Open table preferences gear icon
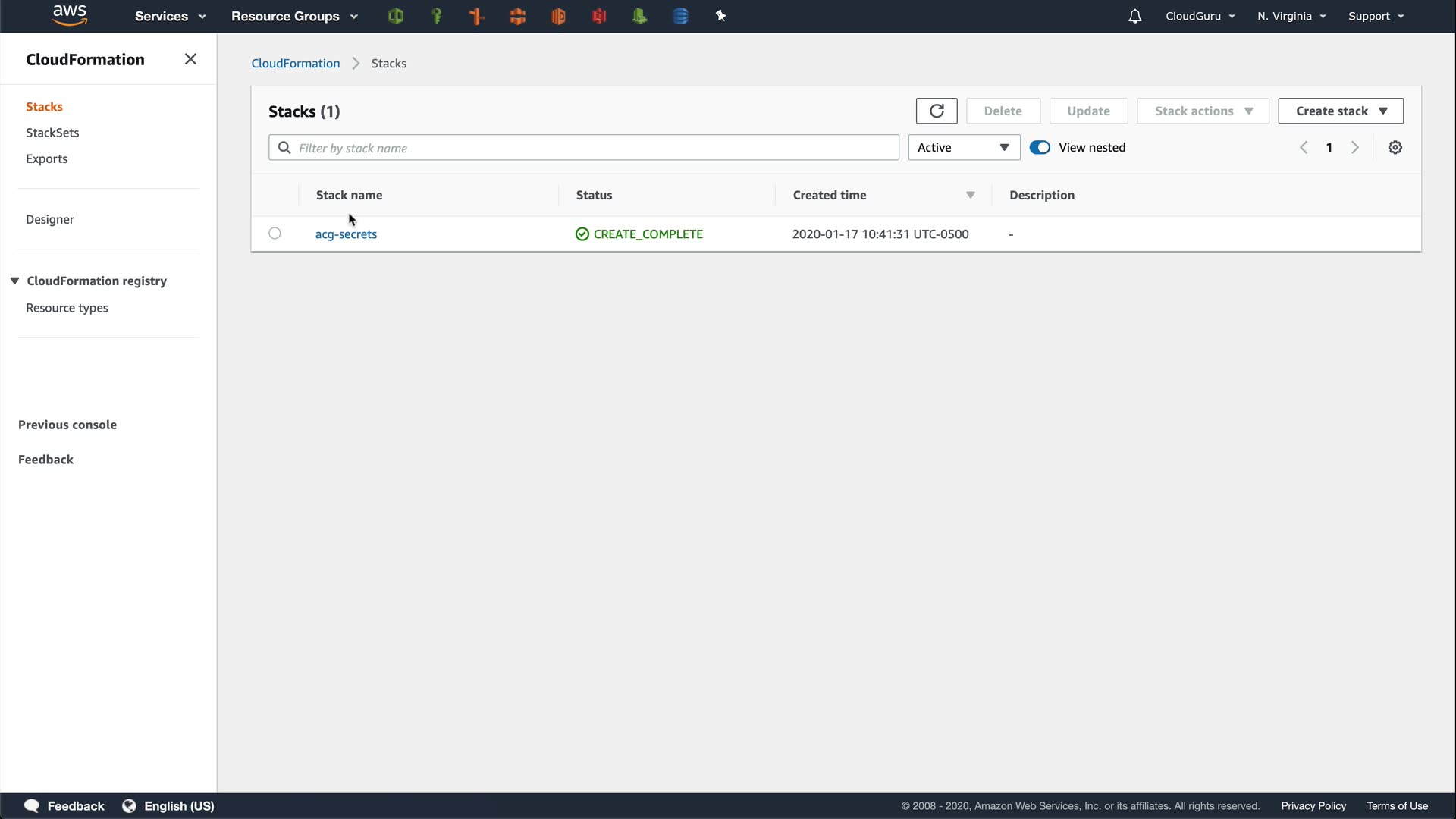Image resolution: width=1456 pixels, height=819 pixels. [1395, 148]
